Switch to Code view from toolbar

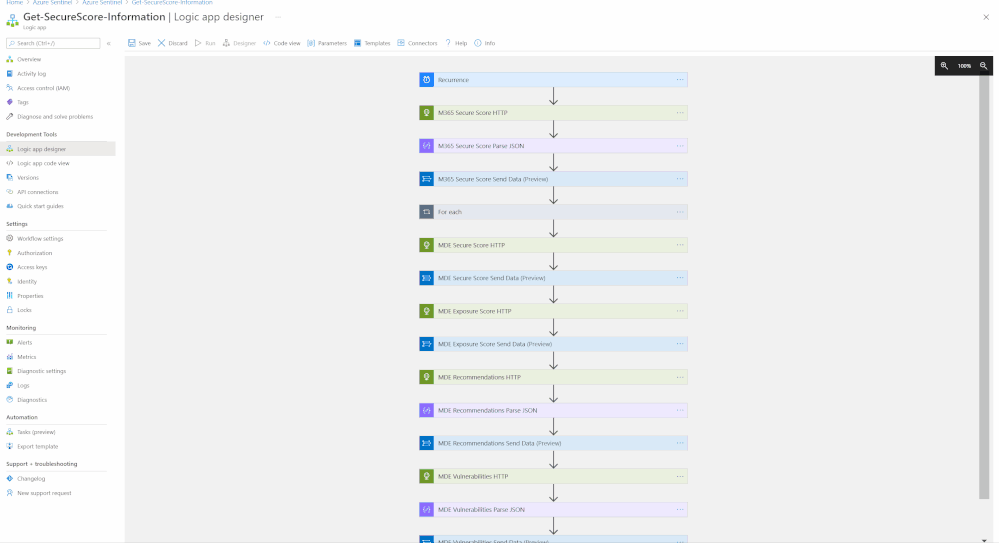tap(282, 43)
